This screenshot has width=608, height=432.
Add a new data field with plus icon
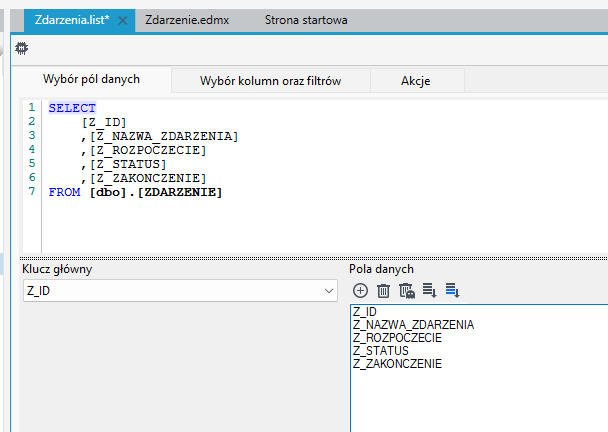click(x=360, y=290)
